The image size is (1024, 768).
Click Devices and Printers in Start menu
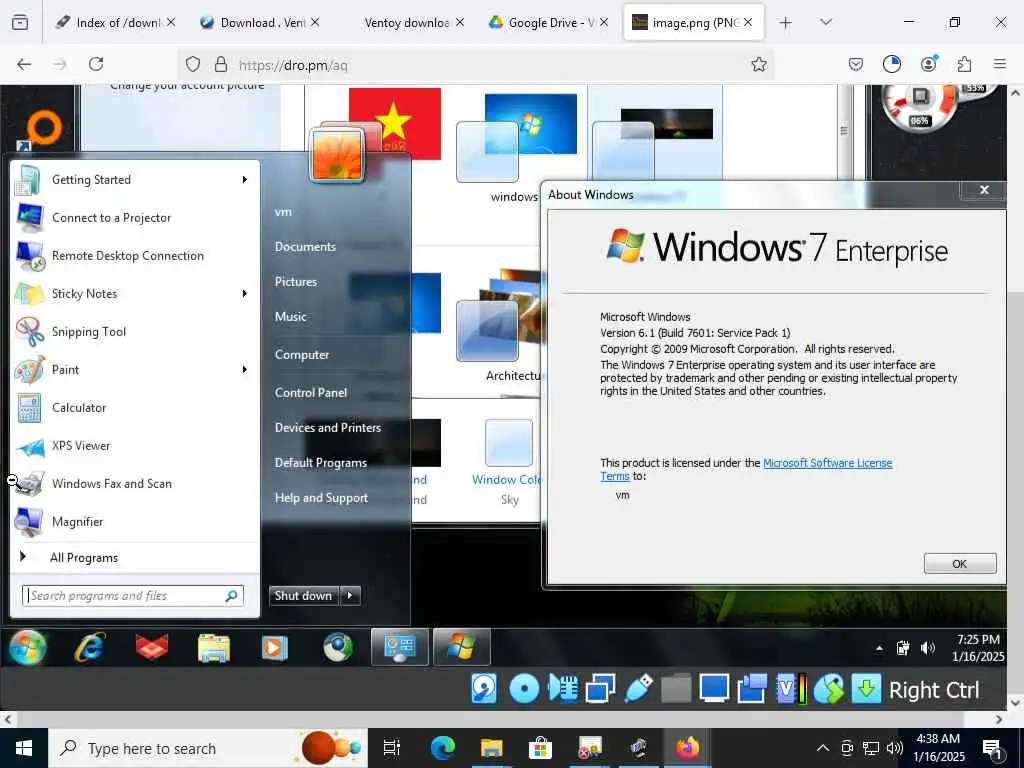pos(328,428)
